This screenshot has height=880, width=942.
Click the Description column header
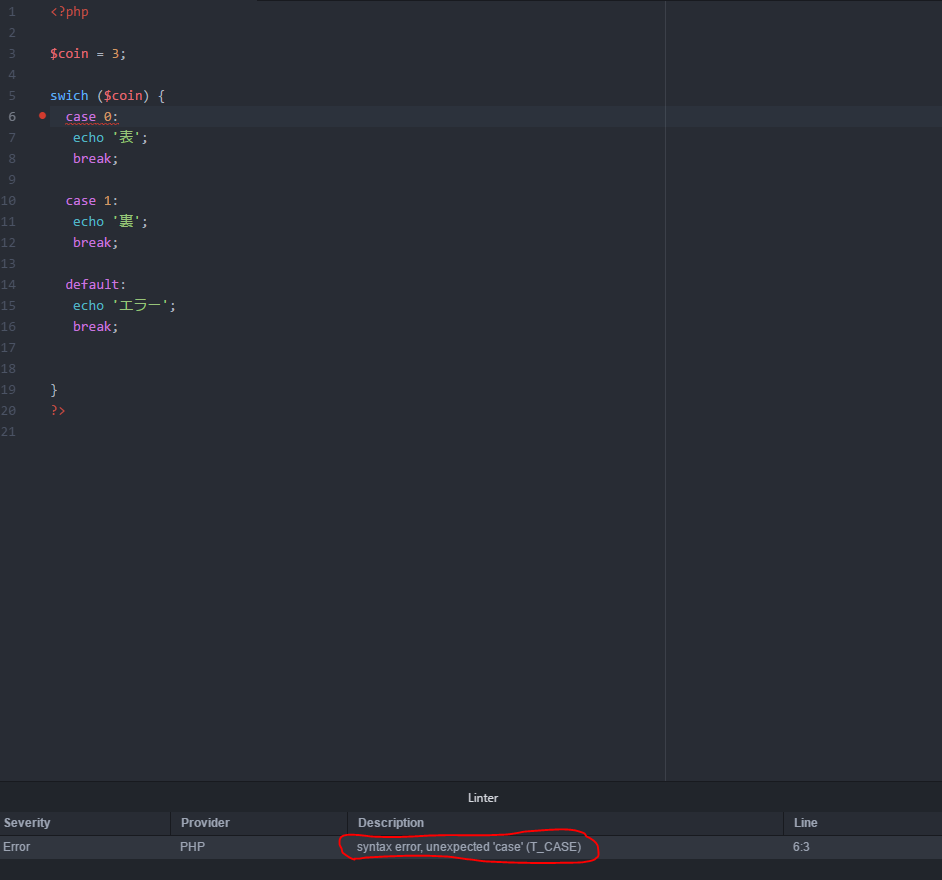pyautogui.click(x=391, y=823)
